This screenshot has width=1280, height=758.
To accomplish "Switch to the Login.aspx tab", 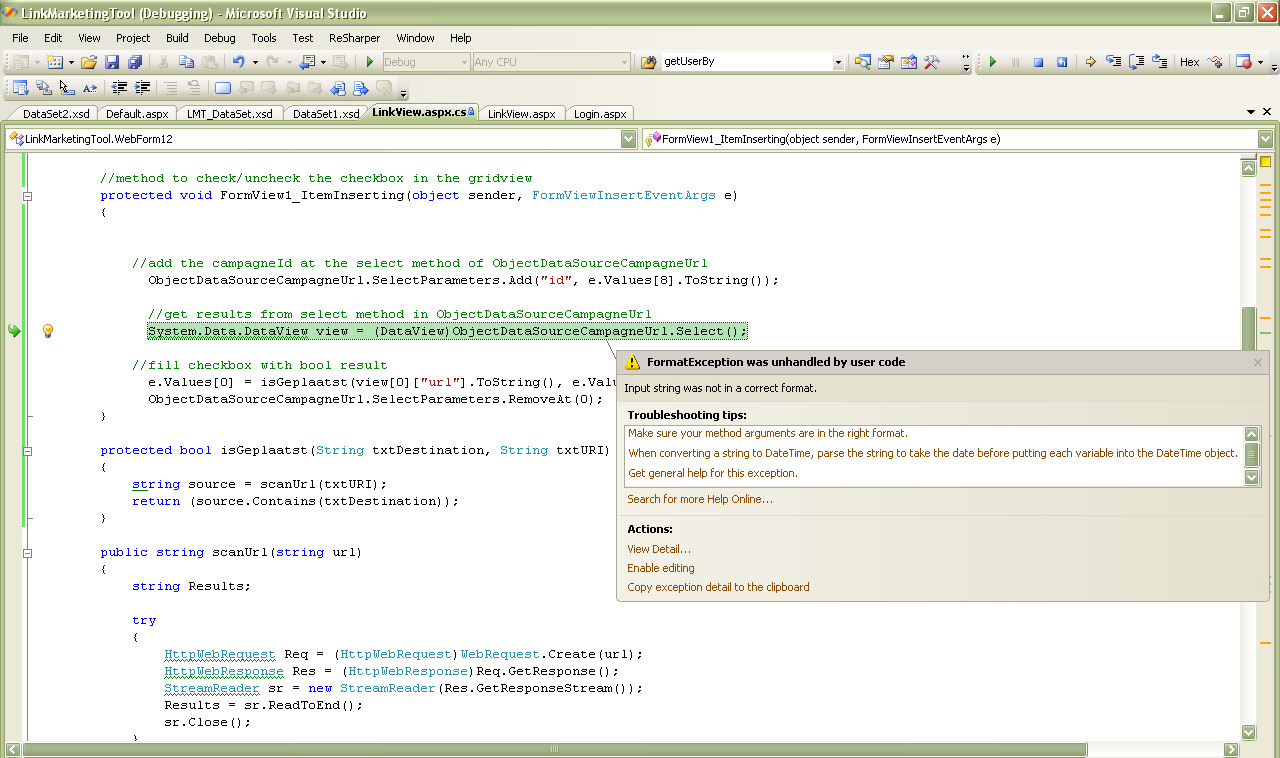I will click(x=600, y=114).
